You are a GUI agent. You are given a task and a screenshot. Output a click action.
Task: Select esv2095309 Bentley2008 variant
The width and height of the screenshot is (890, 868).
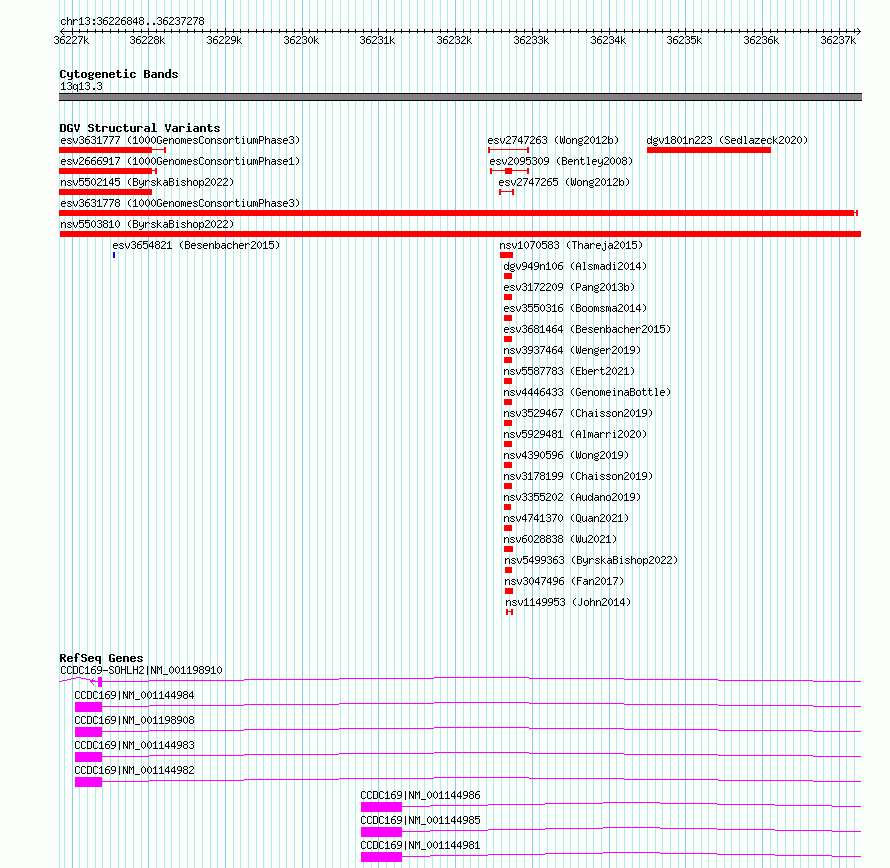pos(561,161)
